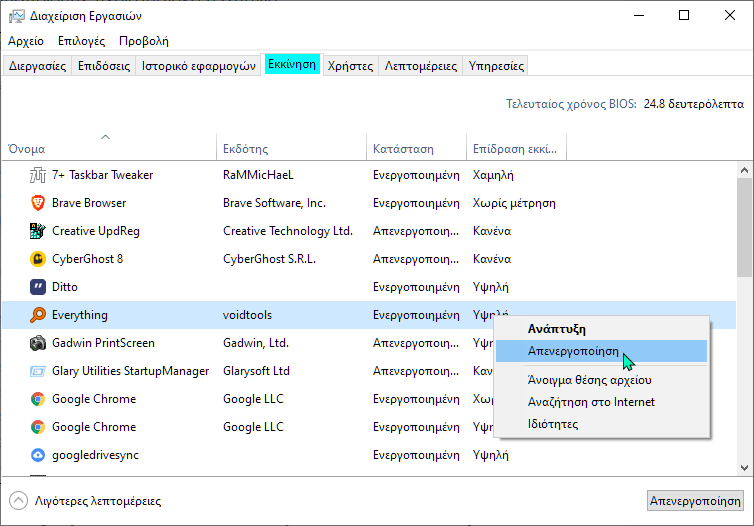This screenshot has height=526, width=754.
Task: Switch to the Χρήστες tab
Action: (350, 66)
